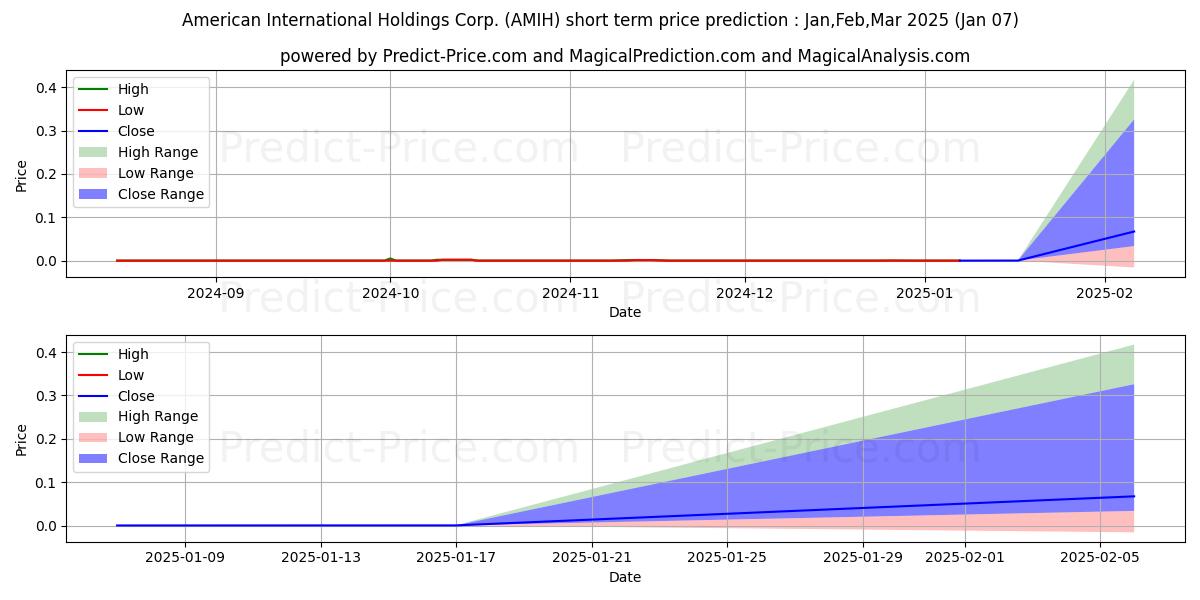Click the 2024-10 tick label on top chart
The height and width of the screenshot is (600, 1200).
(390, 294)
